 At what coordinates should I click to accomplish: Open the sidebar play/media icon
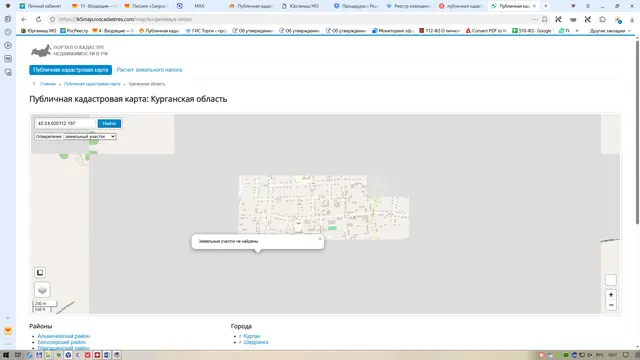pos(8,45)
